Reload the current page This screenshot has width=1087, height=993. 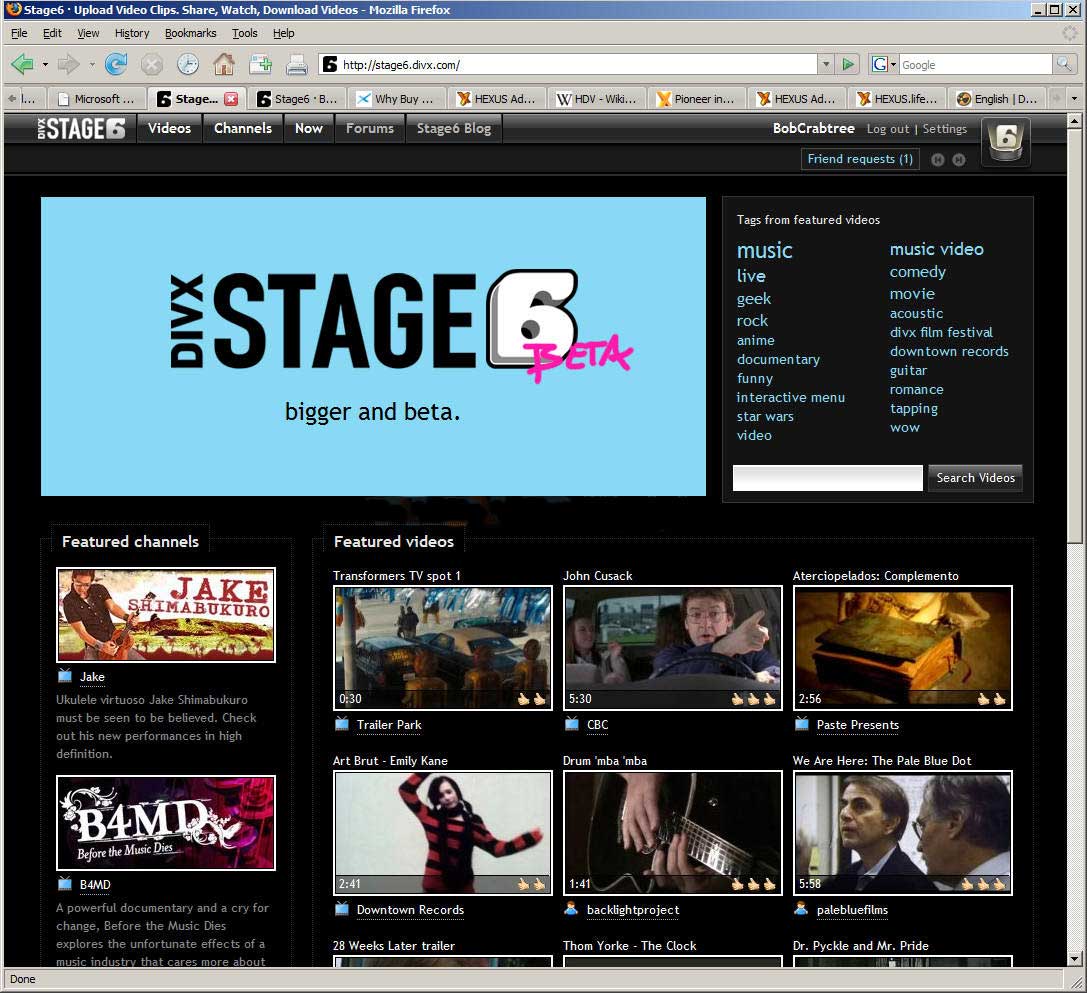[116, 64]
